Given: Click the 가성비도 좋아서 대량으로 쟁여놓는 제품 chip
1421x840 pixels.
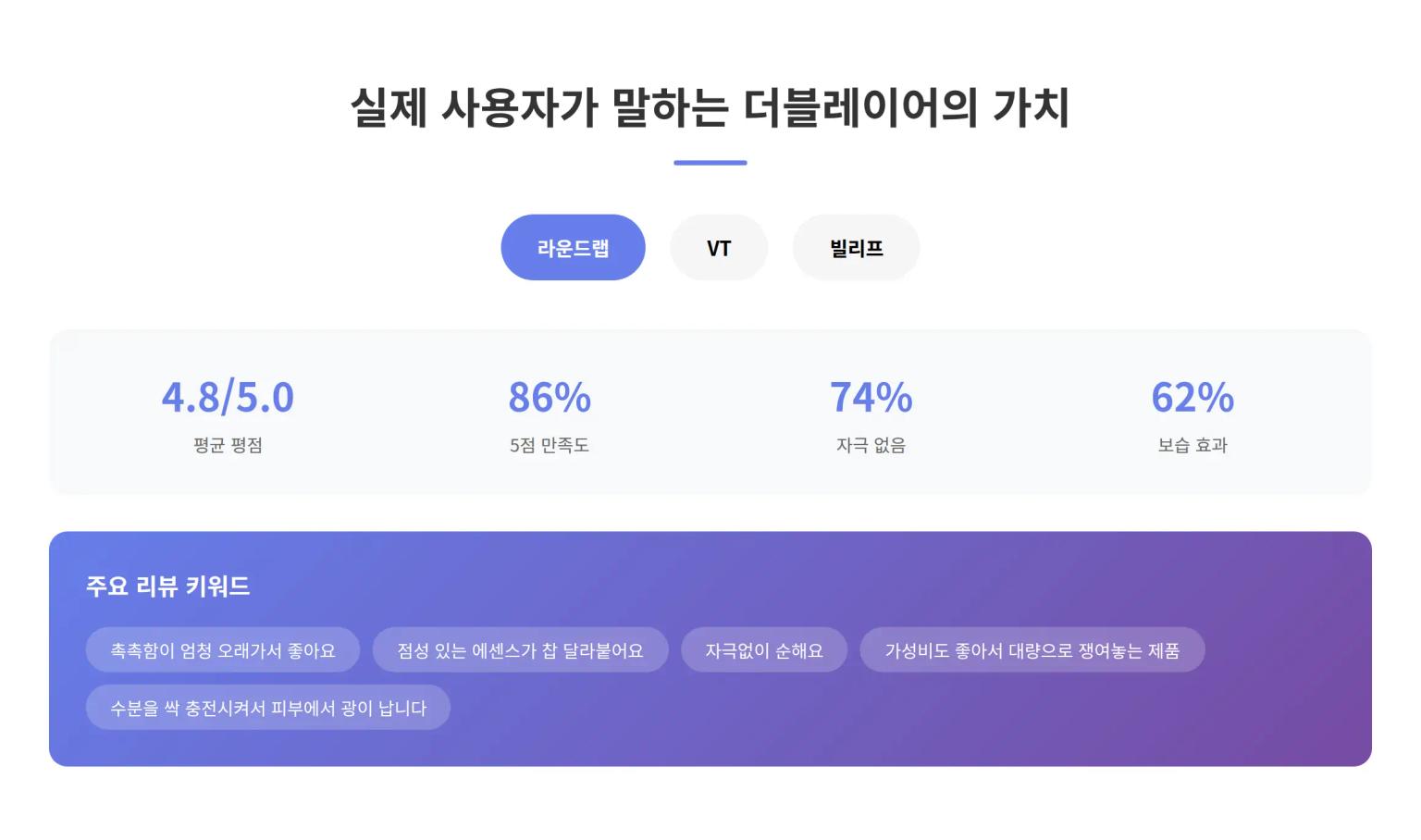Looking at the screenshot, I should coord(1032,650).
